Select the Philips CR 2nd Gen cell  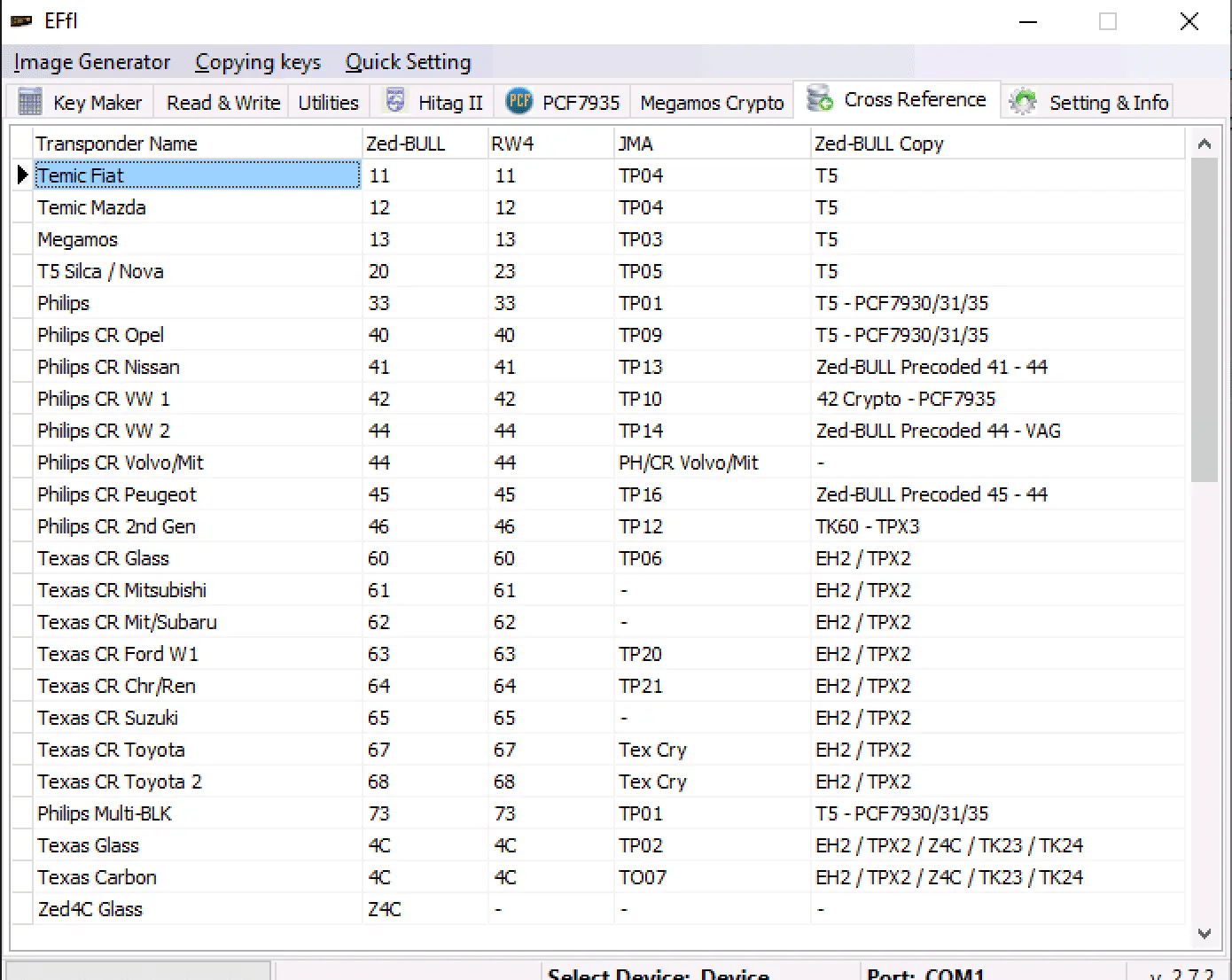click(198, 526)
